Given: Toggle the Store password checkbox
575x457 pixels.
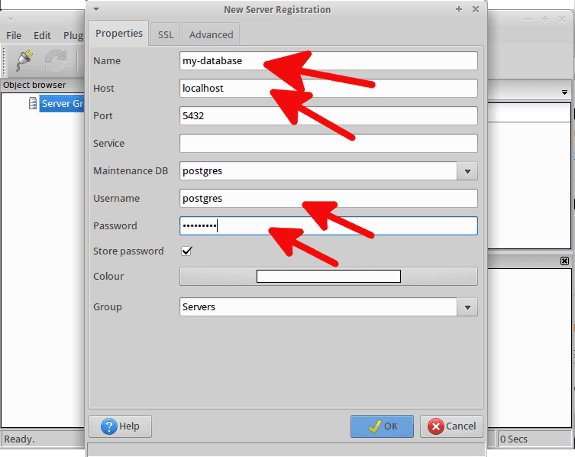Looking at the screenshot, I should click(187, 251).
